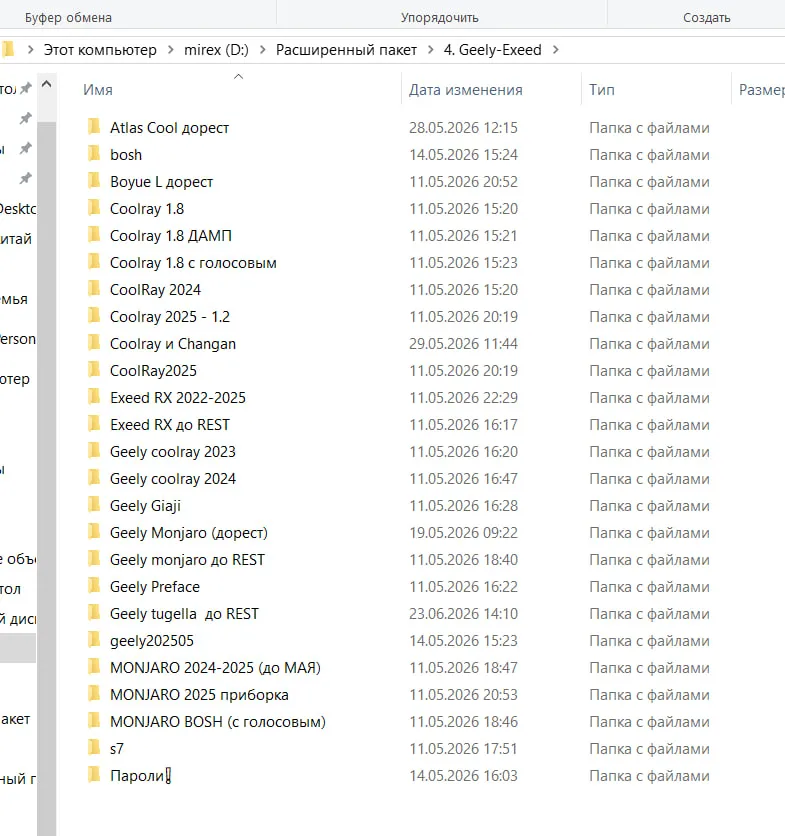This screenshot has height=836, width=785.
Task: Select the Geely Monjaro (дорест) folder
Action: (x=189, y=533)
